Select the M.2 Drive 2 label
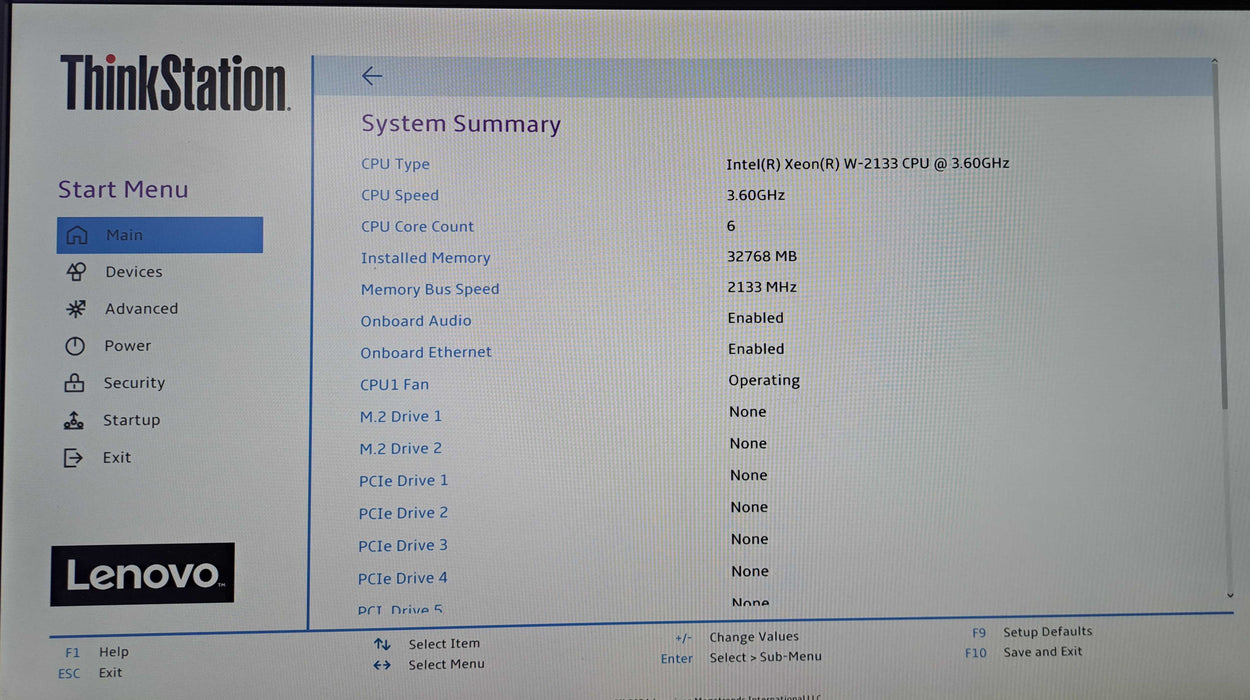 (401, 449)
